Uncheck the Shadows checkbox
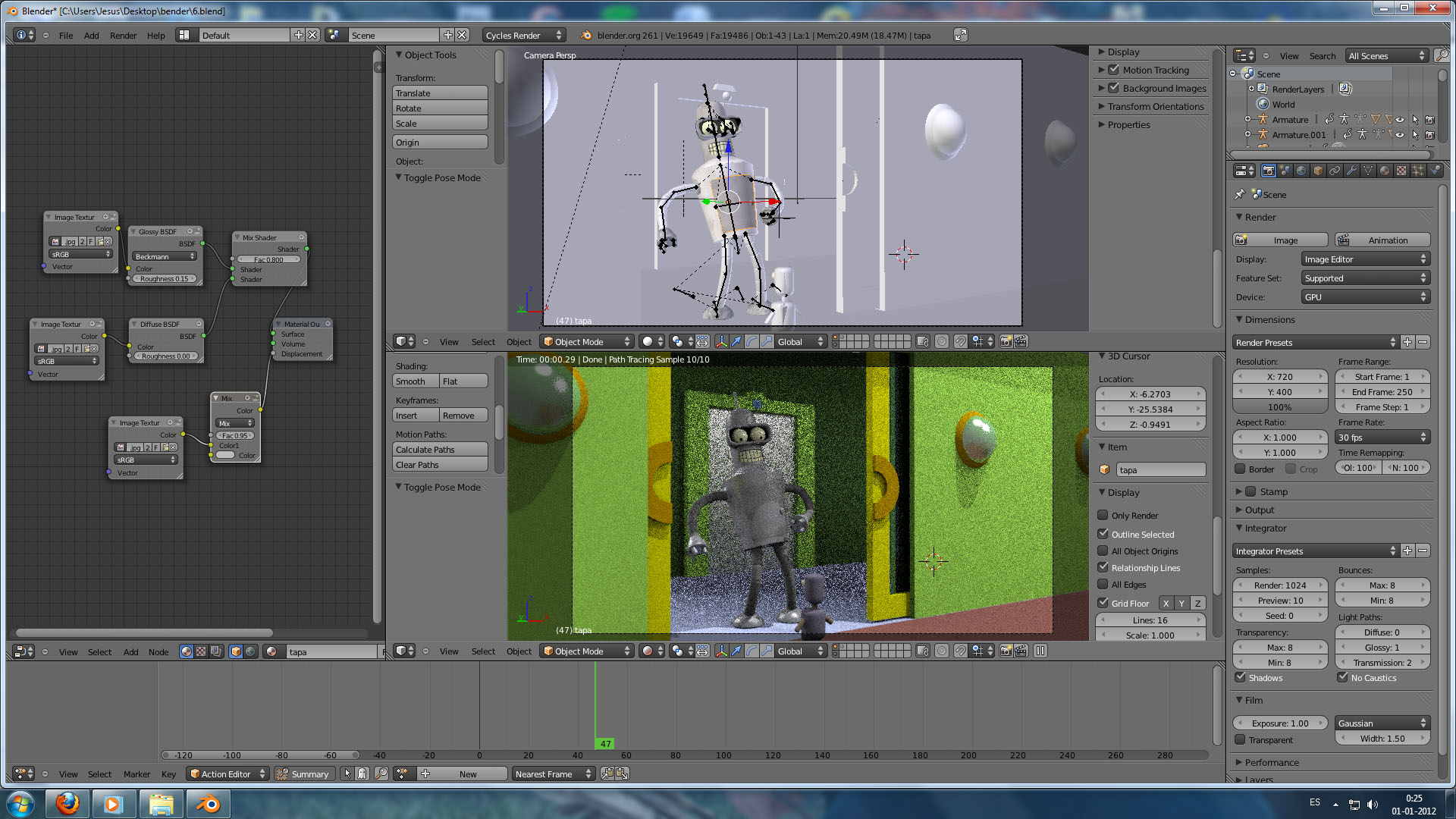This screenshot has width=1456, height=819. point(1241,677)
